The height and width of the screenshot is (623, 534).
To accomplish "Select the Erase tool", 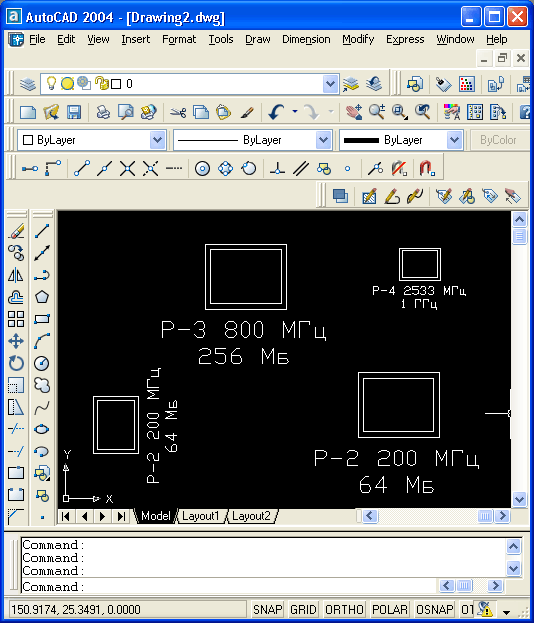I will point(16,231).
